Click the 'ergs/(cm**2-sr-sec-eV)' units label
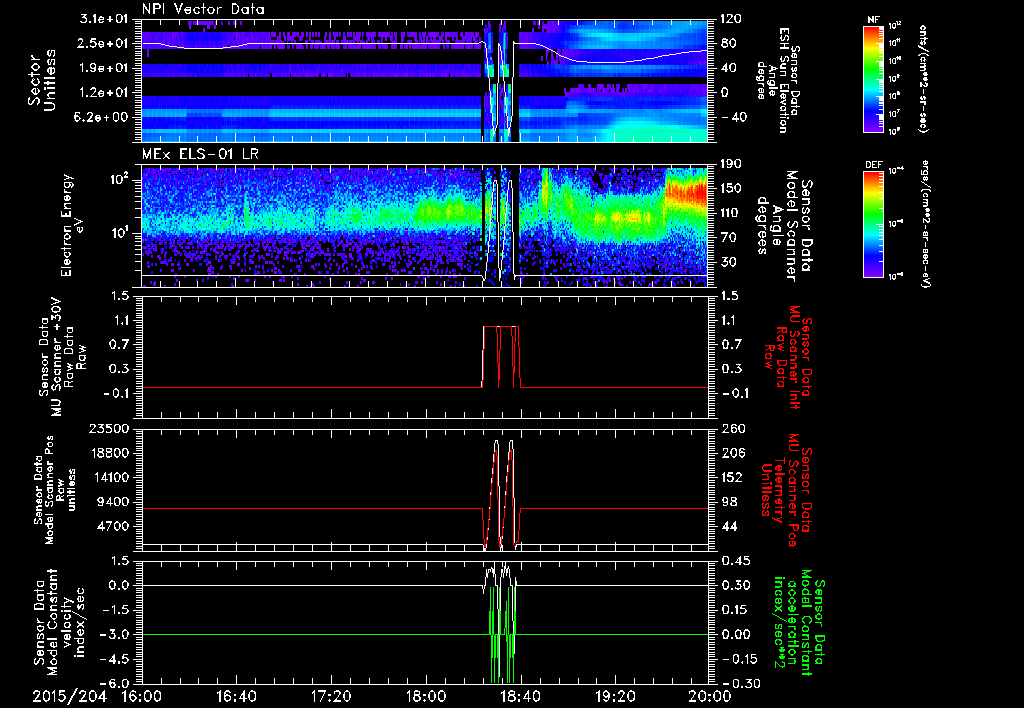This screenshot has width=1024, height=708. click(x=924, y=224)
